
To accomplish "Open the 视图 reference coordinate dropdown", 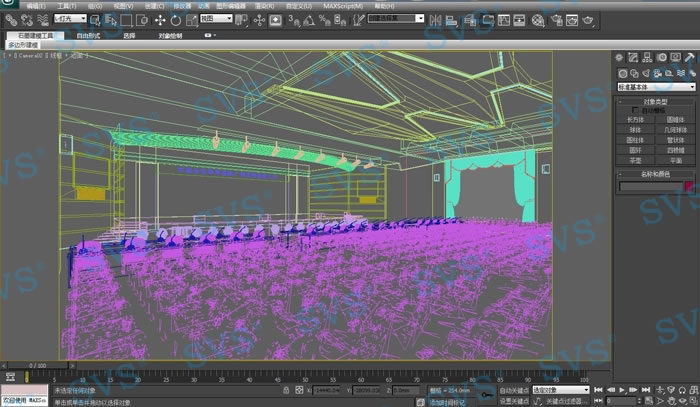I will pyautogui.click(x=215, y=19).
